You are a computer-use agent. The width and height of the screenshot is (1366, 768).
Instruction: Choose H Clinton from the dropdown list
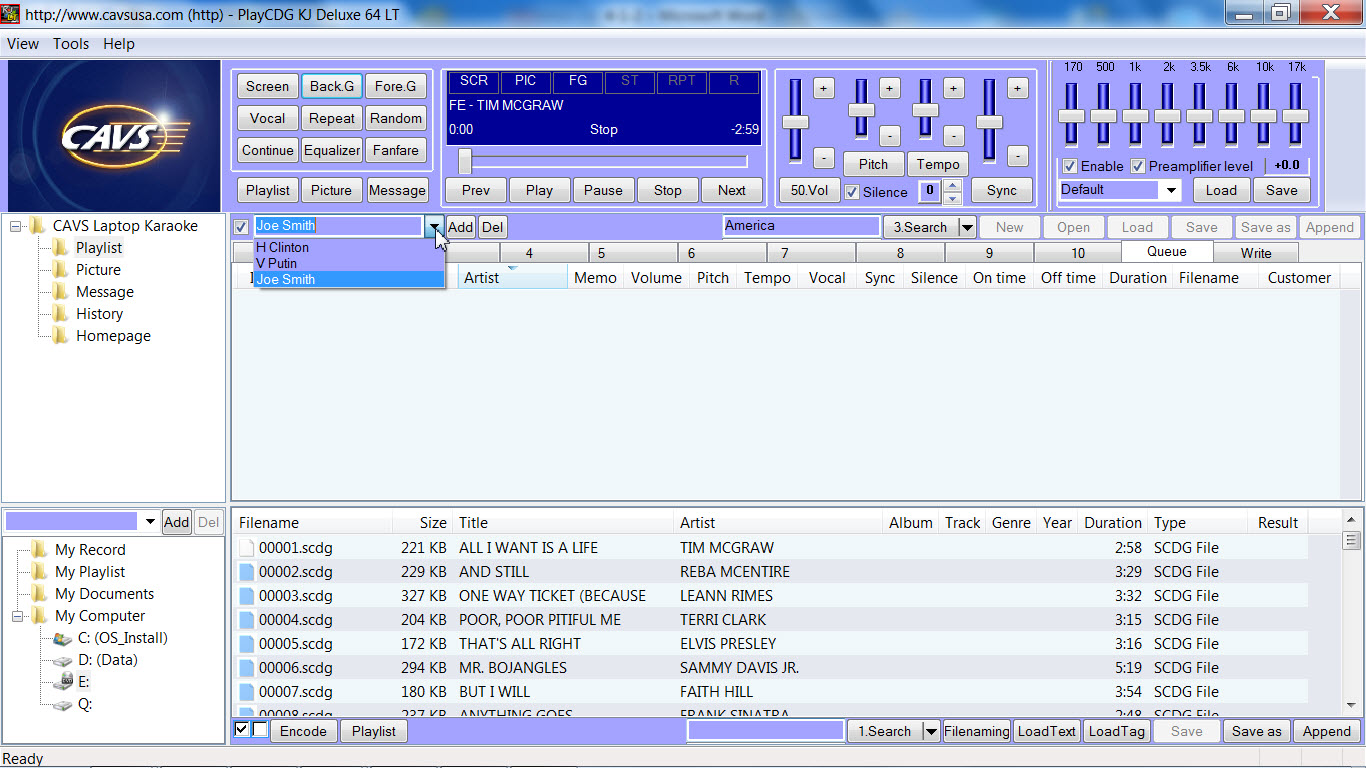coord(348,247)
